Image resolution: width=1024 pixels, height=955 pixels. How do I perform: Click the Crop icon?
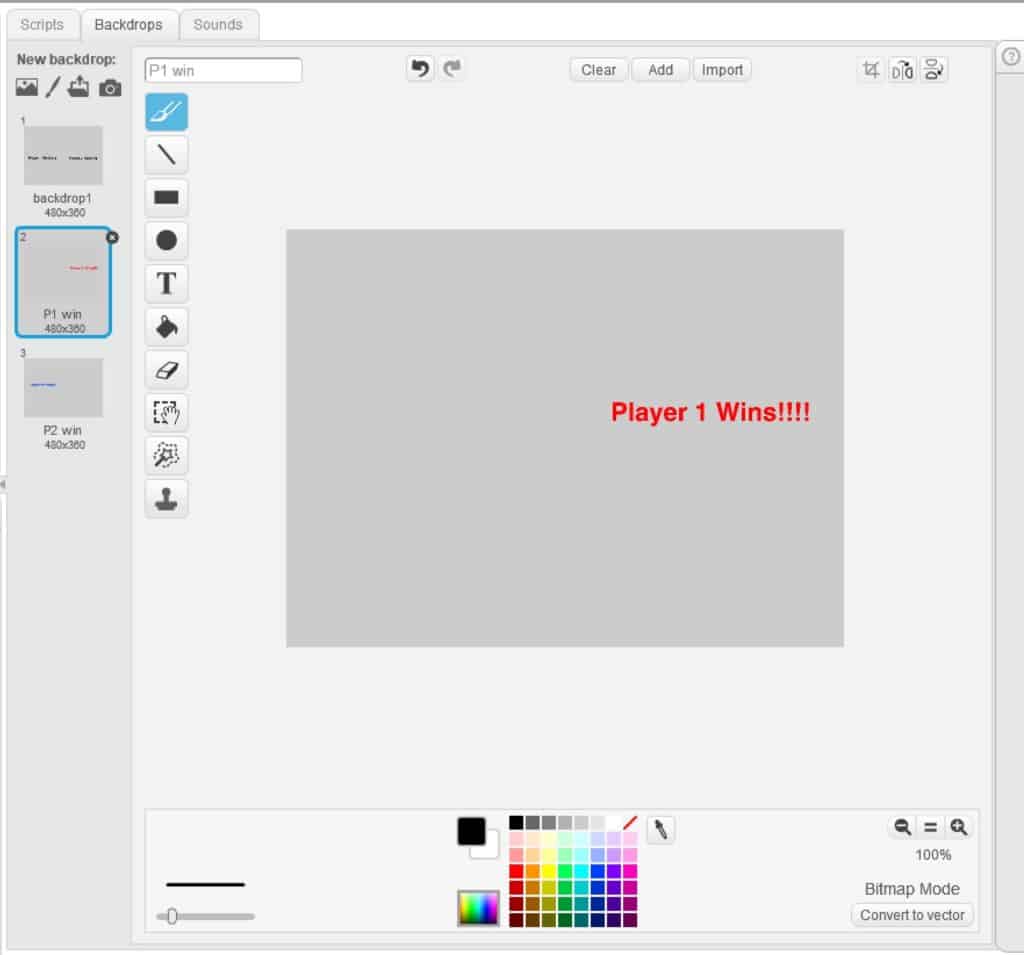871,70
